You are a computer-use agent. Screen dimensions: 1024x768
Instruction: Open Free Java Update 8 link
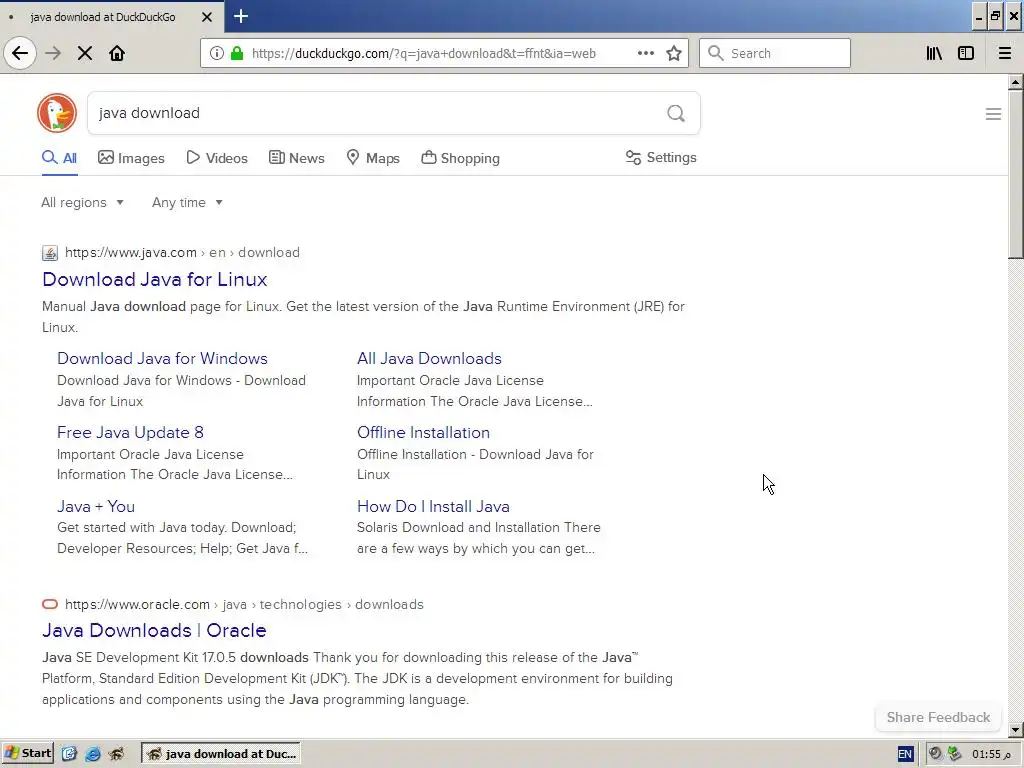tap(131, 432)
